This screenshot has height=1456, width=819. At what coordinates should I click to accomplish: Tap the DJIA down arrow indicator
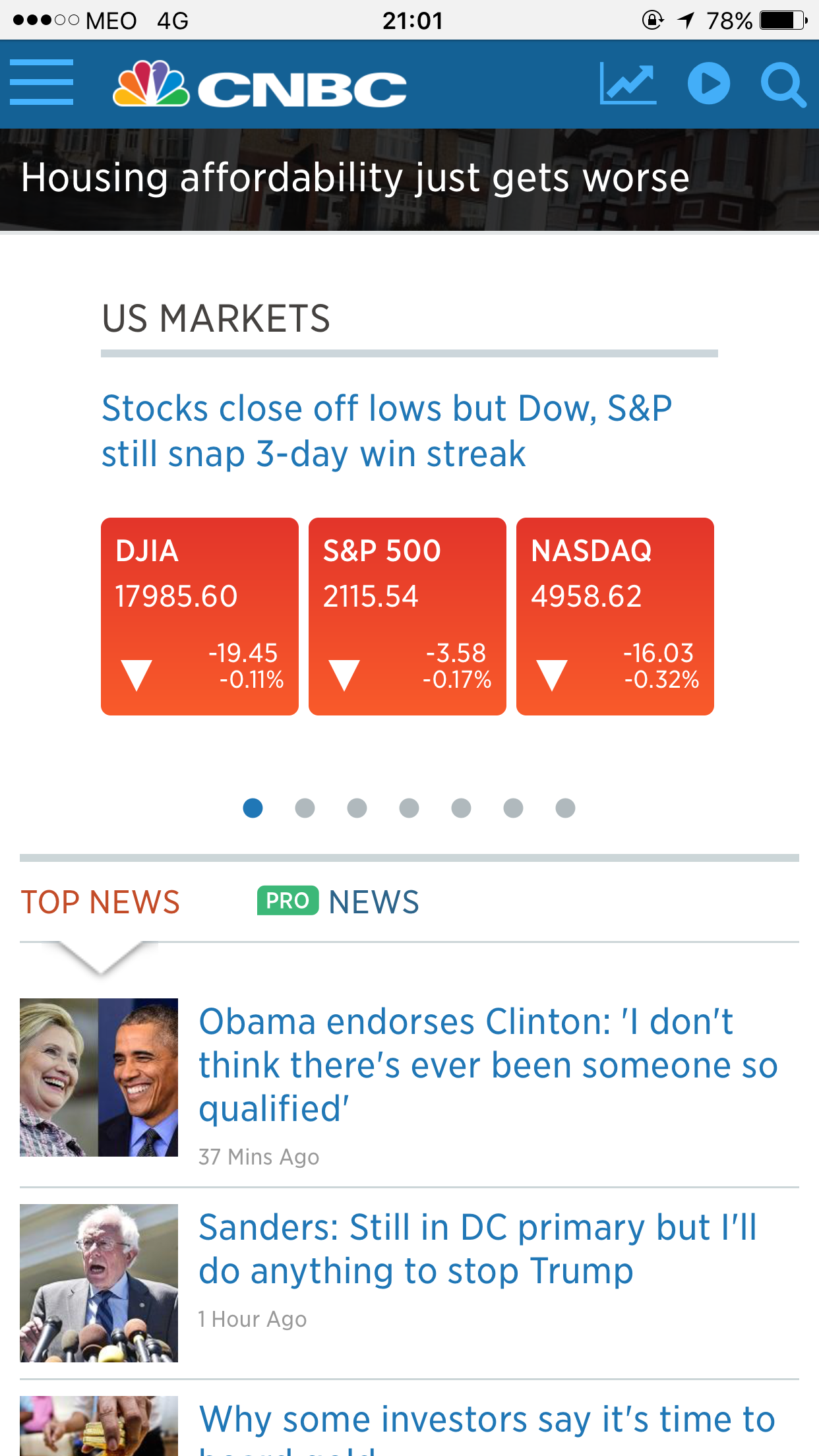137,675
